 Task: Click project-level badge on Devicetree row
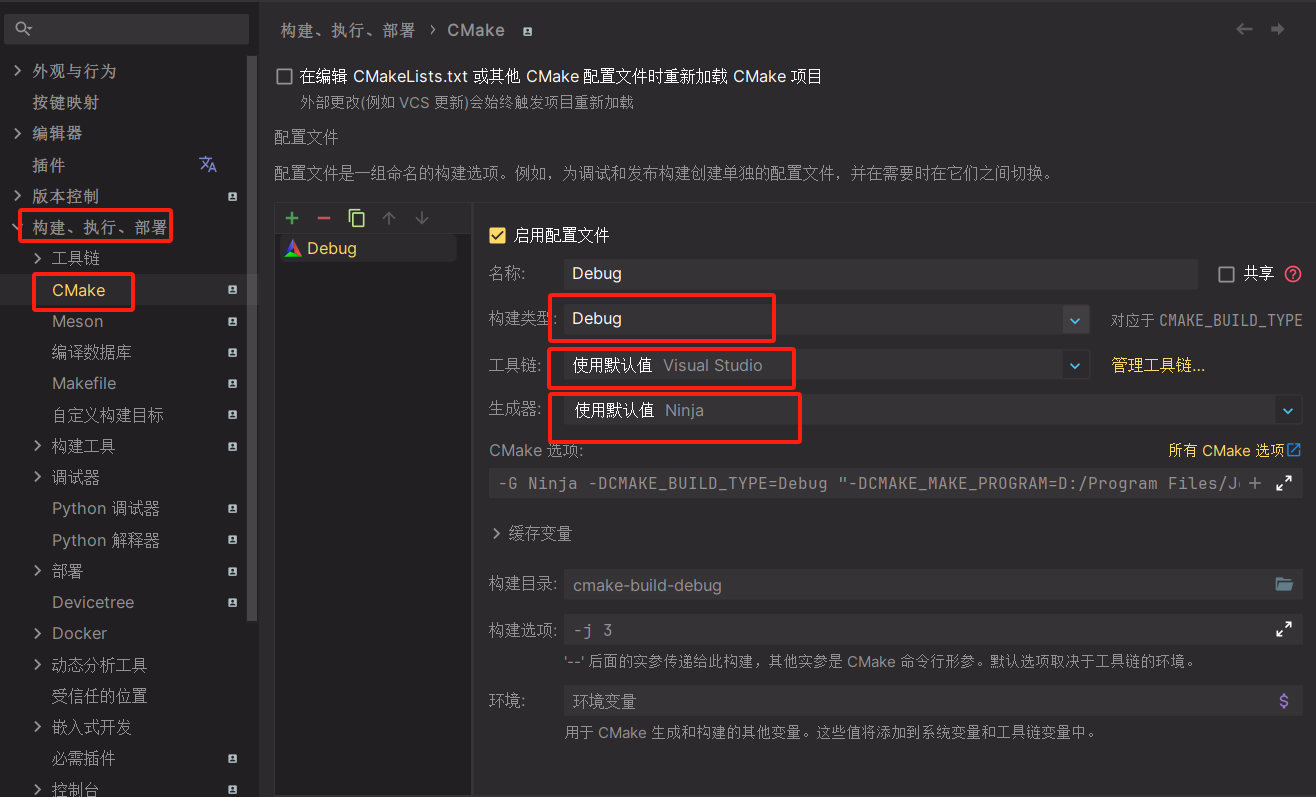tap(232, 603)
